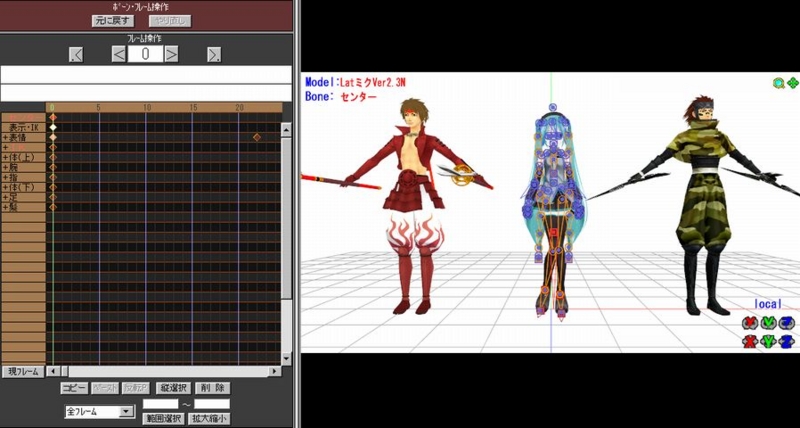
Task: Click the red-armored character model in viewport
Action: click(413, 204)
